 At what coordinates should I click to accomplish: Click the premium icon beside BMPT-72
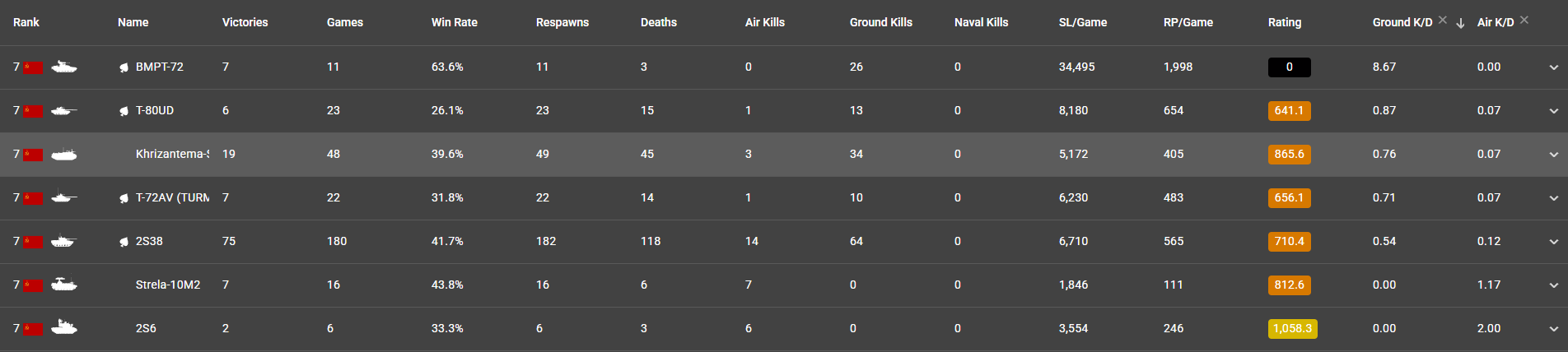tap(124, 67)
